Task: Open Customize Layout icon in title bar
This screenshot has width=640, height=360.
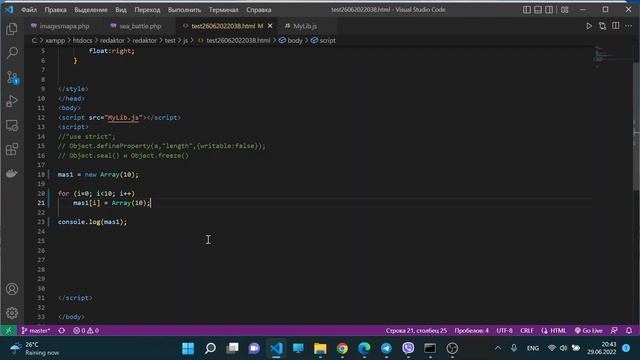Action: point(564,9)
